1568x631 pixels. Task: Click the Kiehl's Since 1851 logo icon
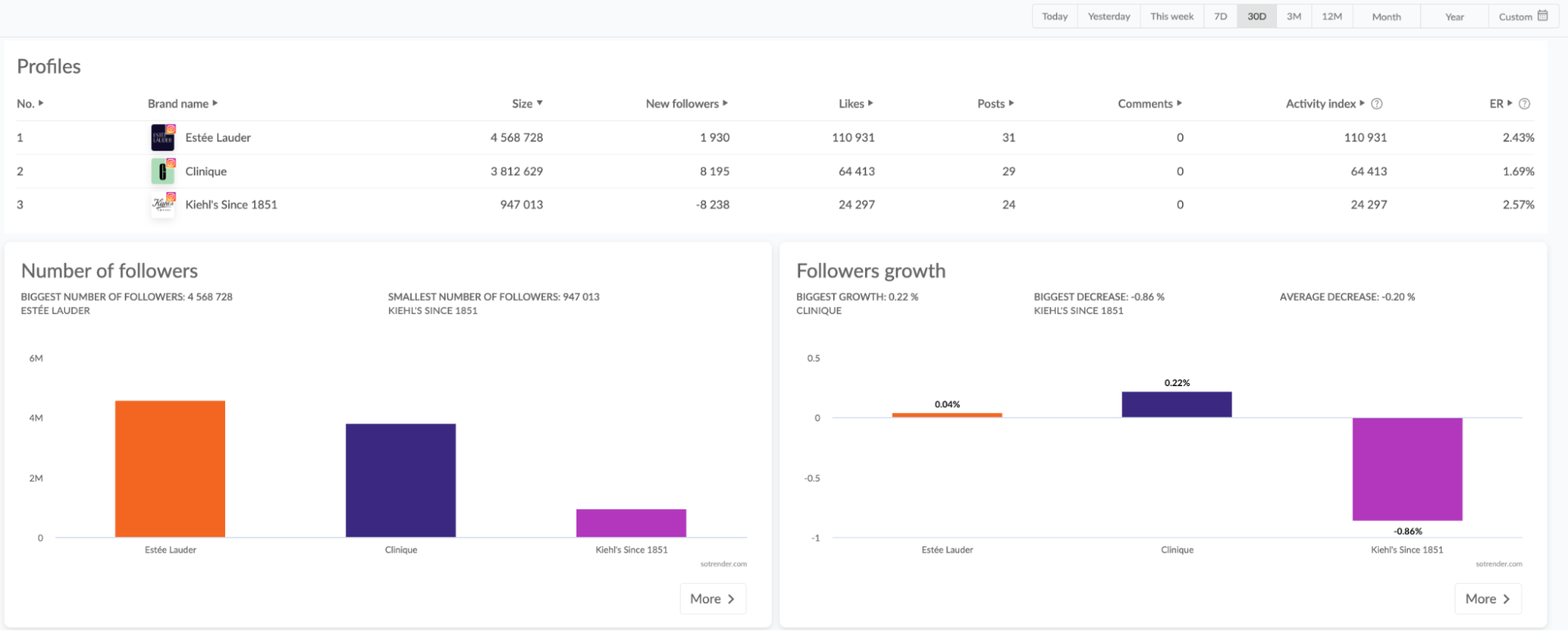tap(162, 205)
